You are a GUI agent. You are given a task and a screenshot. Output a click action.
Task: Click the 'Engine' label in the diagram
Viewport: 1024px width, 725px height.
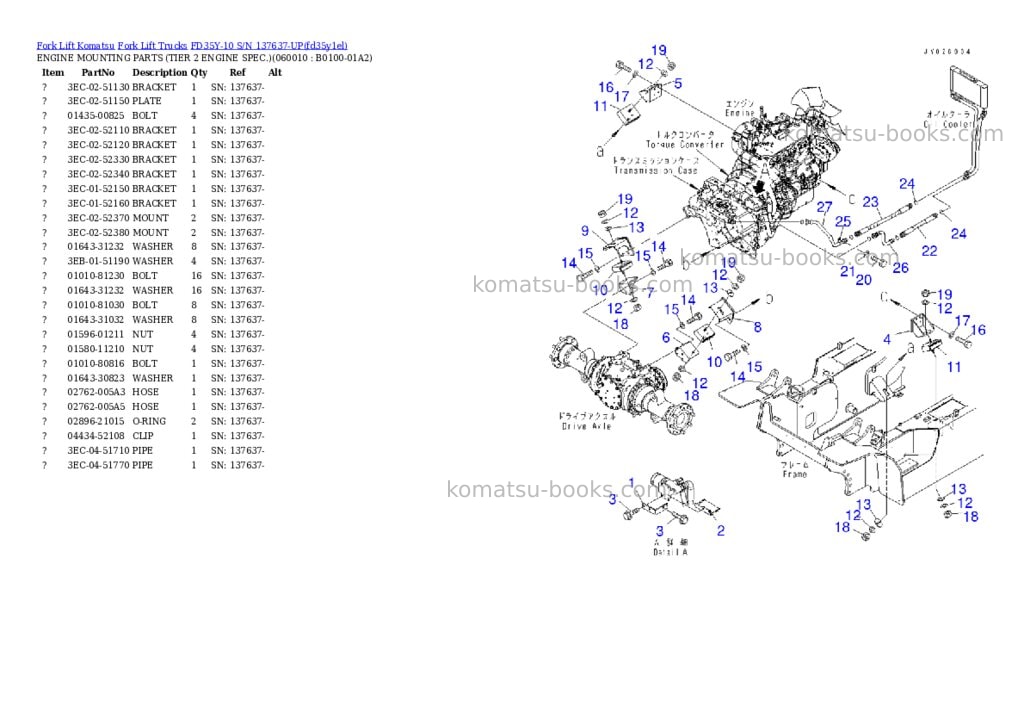tap(739, 113)
